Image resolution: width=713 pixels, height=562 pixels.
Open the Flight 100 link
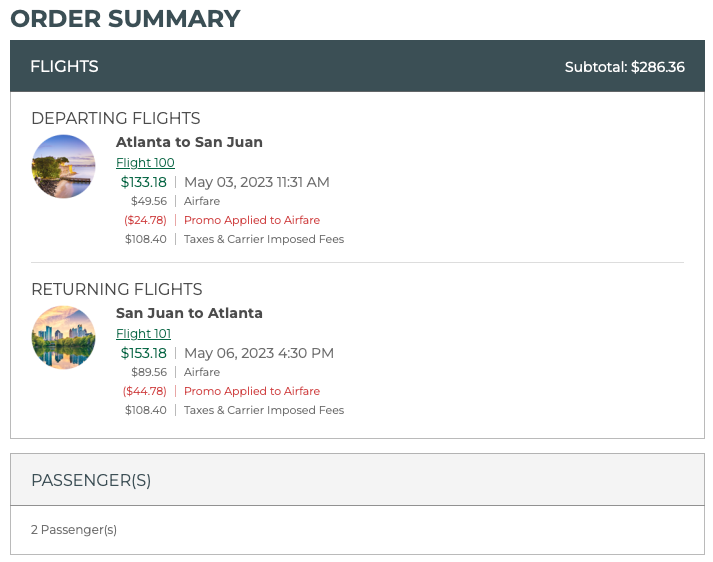tap(145, 163)
